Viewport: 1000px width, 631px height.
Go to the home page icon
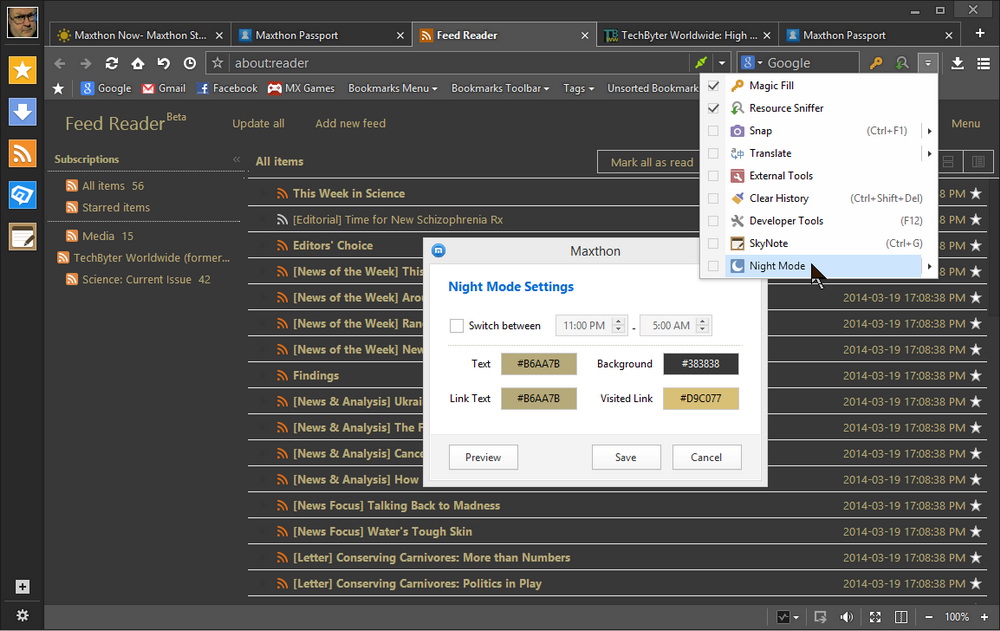(x=138, y=63)
